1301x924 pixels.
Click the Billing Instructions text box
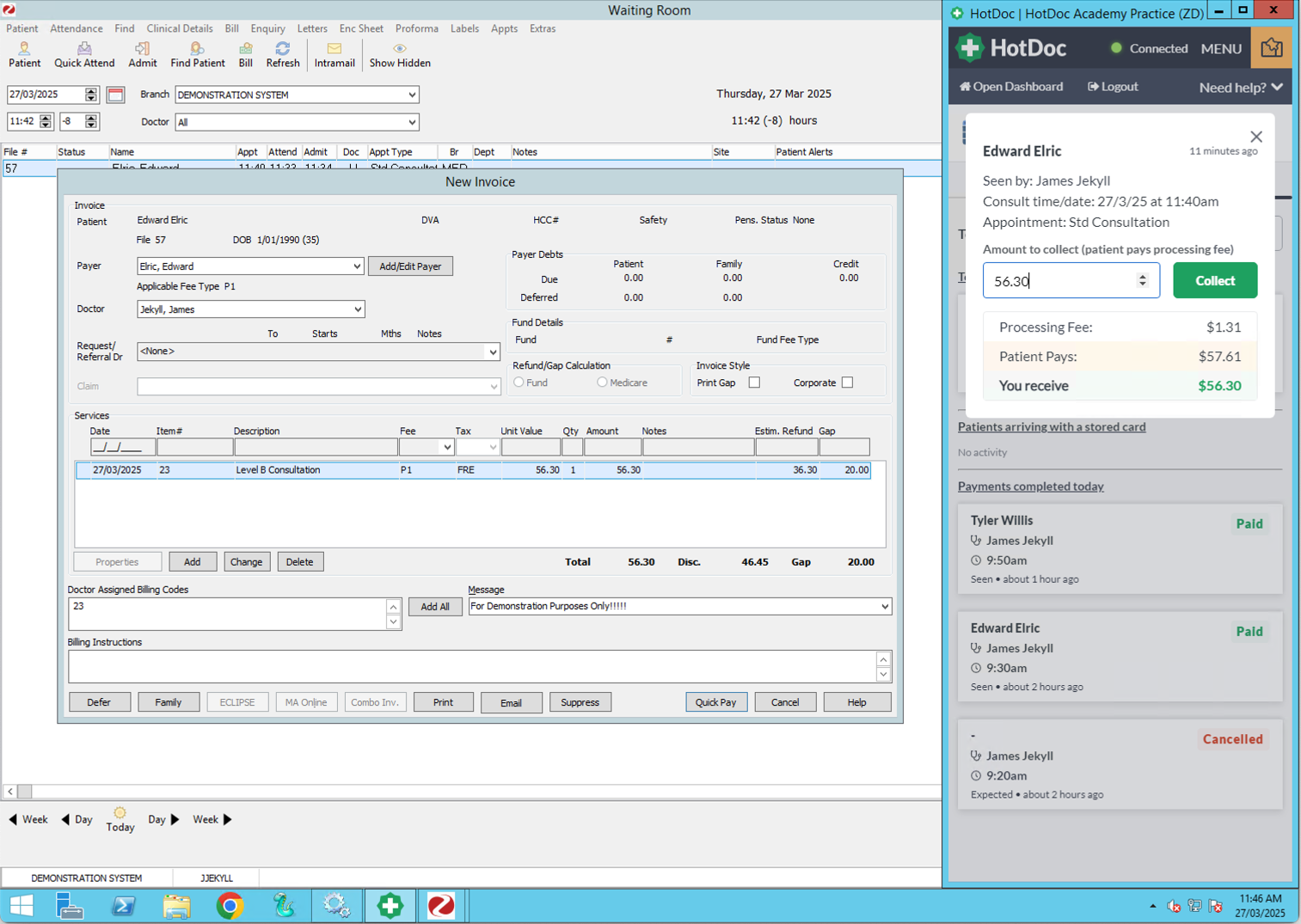coord(472,666)
